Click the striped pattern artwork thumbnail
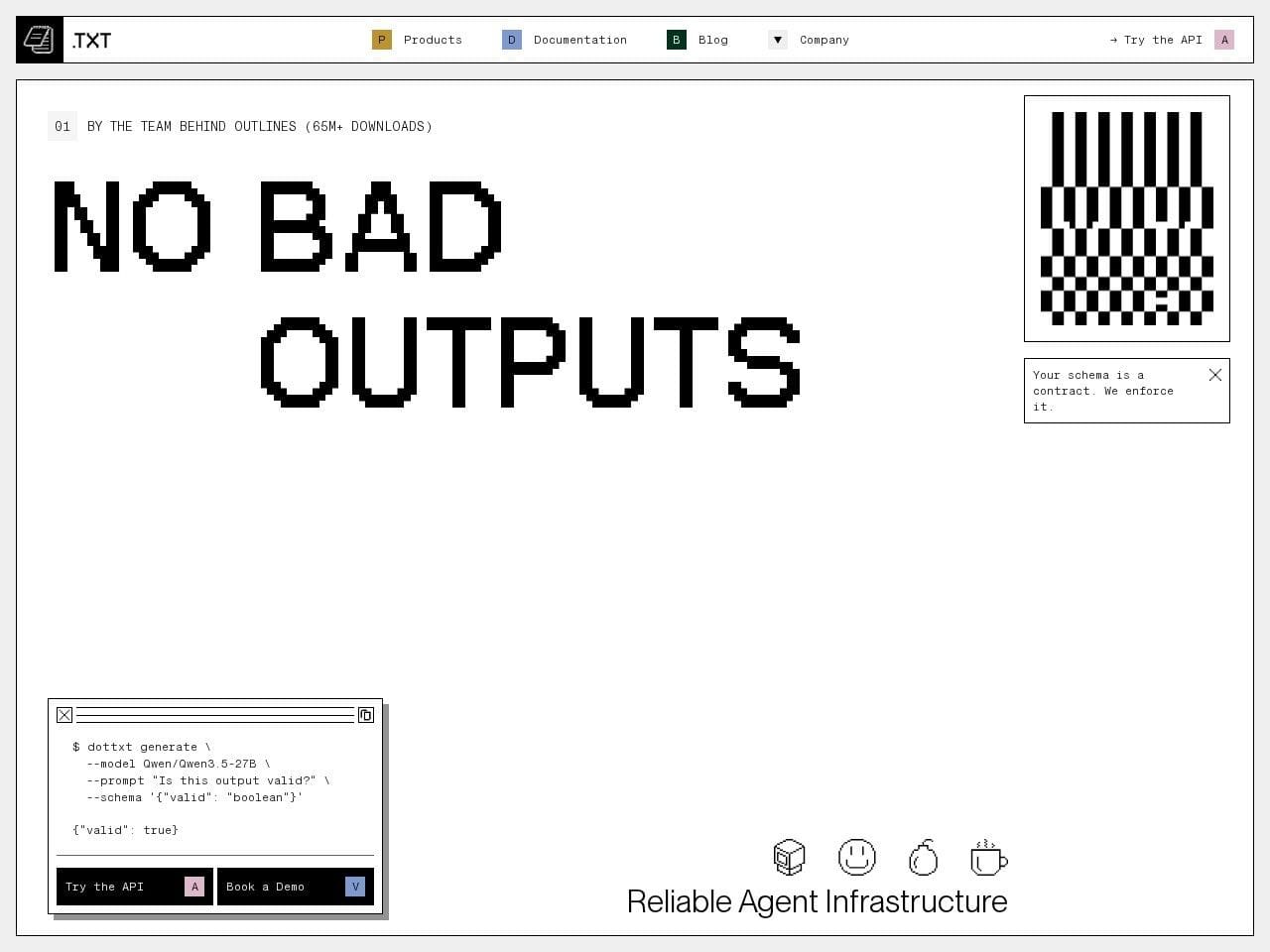Screen dimensions: 1270x952 (x=1127, y=218)
